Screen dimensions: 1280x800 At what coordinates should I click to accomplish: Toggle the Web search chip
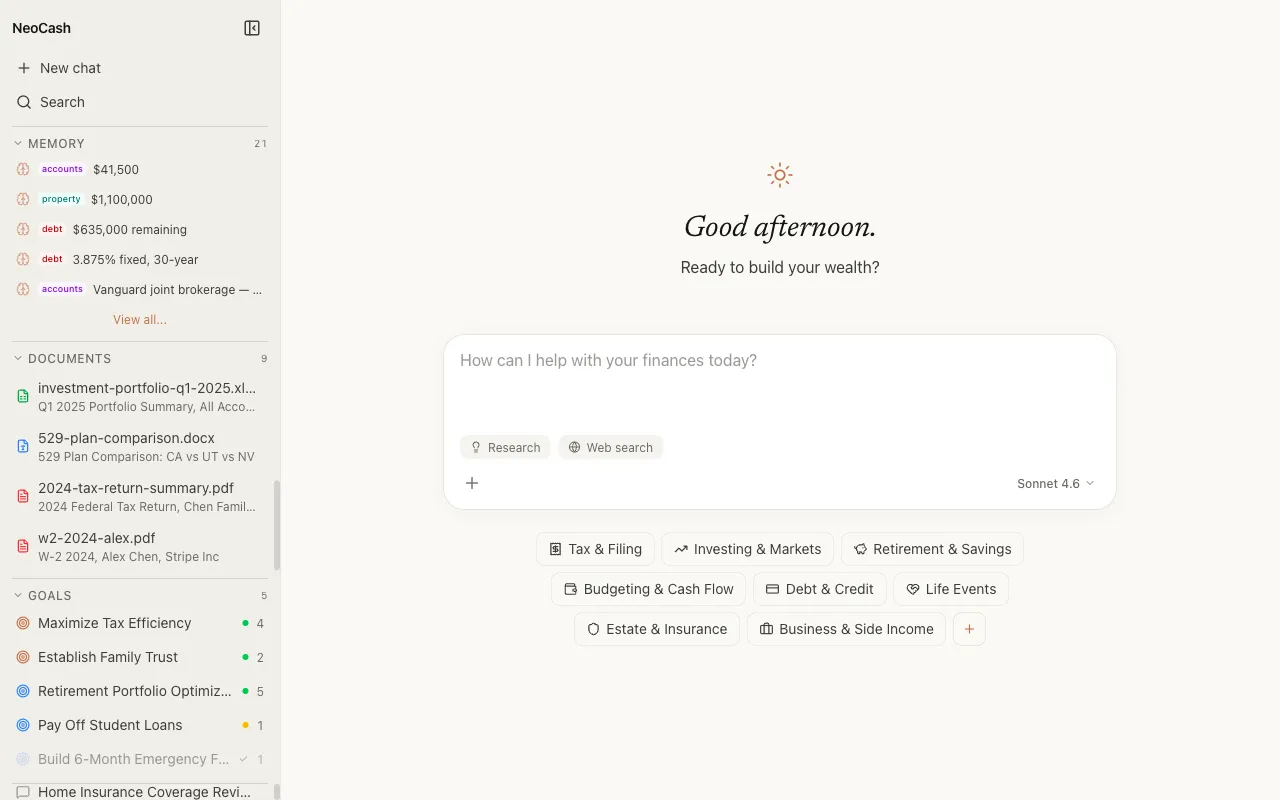pyautogui.click(x=610, y=447)
